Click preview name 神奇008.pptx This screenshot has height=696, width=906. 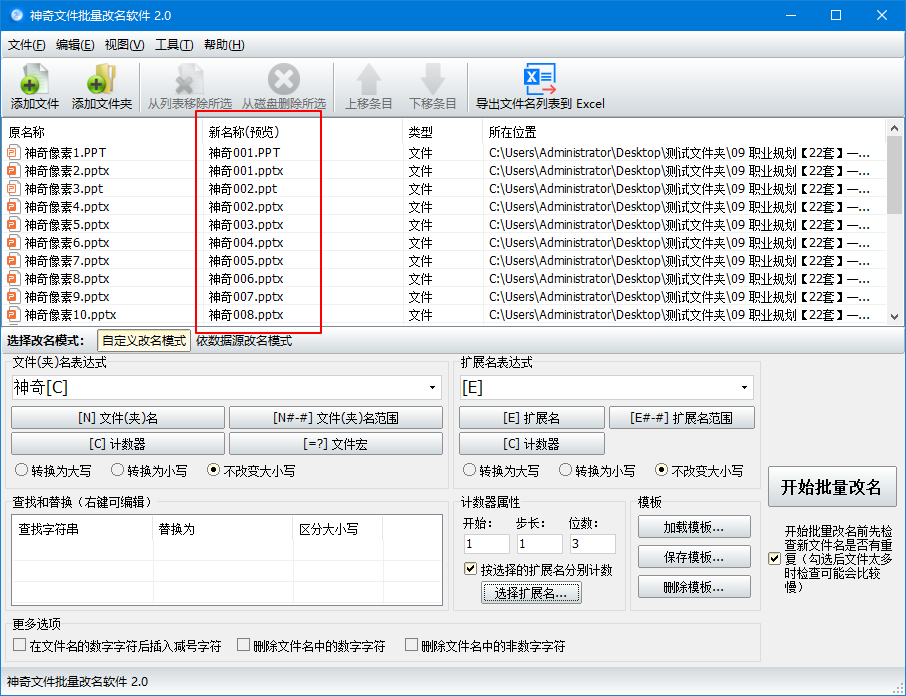[x=246, y=315]
